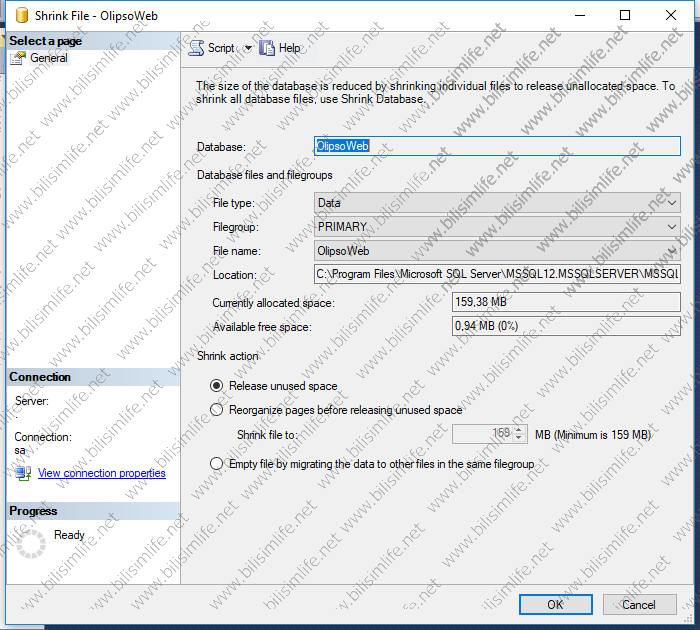Click the Minimum is 159 MB text
Image resolution: width=700 pixels, height=630 pixels.
[593, 434]
